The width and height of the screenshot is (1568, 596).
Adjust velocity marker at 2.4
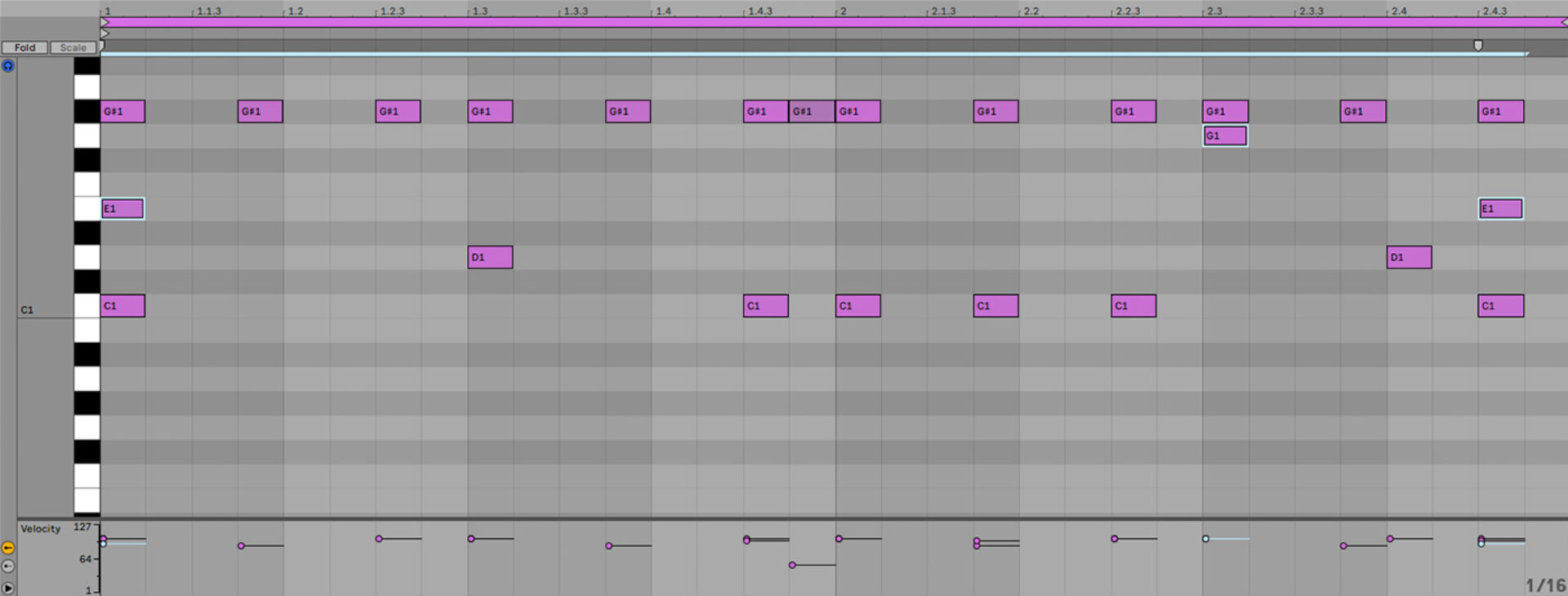pyautogui.click(x=1390, y=539)
